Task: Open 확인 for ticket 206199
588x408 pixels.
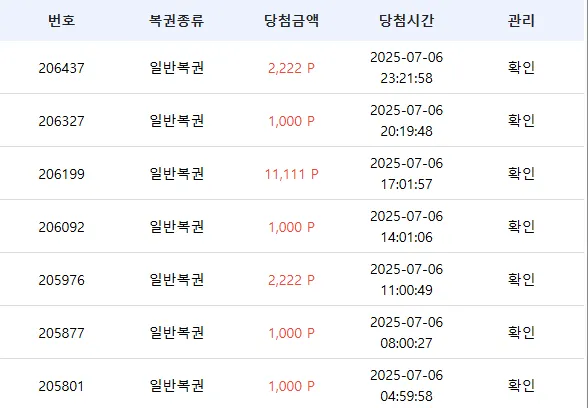Action: pyautogui.click(x=521, y=173)
